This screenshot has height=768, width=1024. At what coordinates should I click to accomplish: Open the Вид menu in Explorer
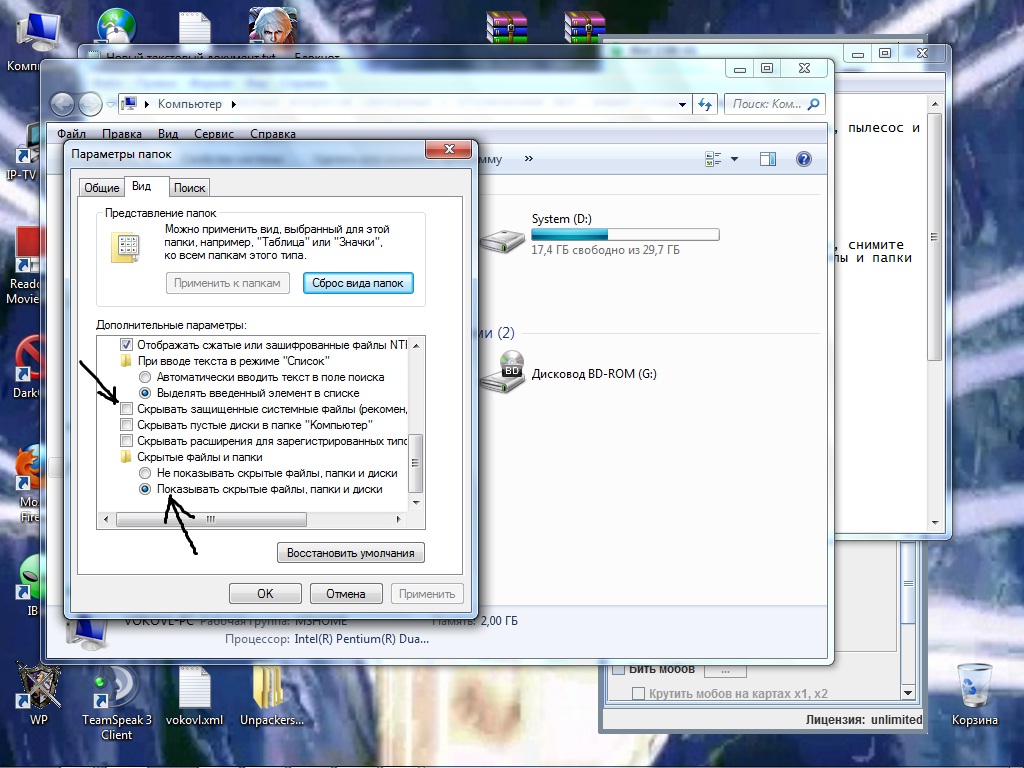(168, 133)
